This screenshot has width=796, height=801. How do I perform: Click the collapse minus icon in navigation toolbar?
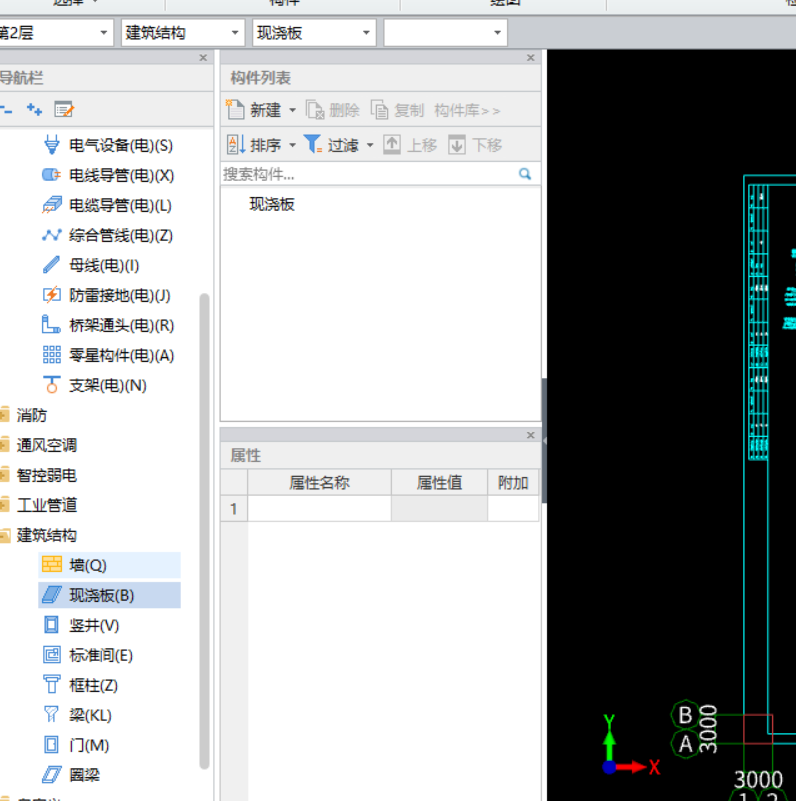[6, 109]
